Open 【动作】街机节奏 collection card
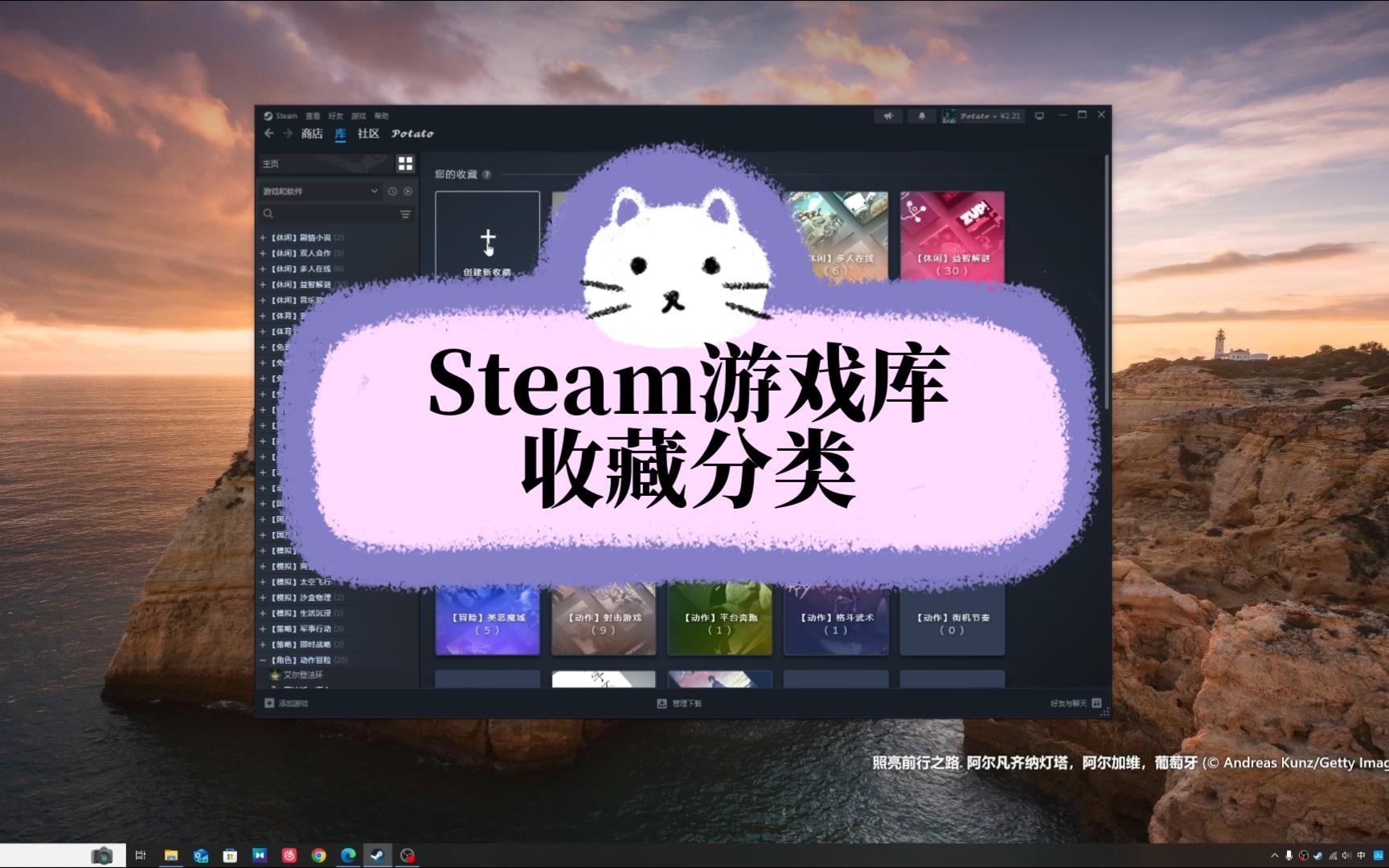Image resolution: width=1389 pixels, height=868 pixels. pos(953,620)
